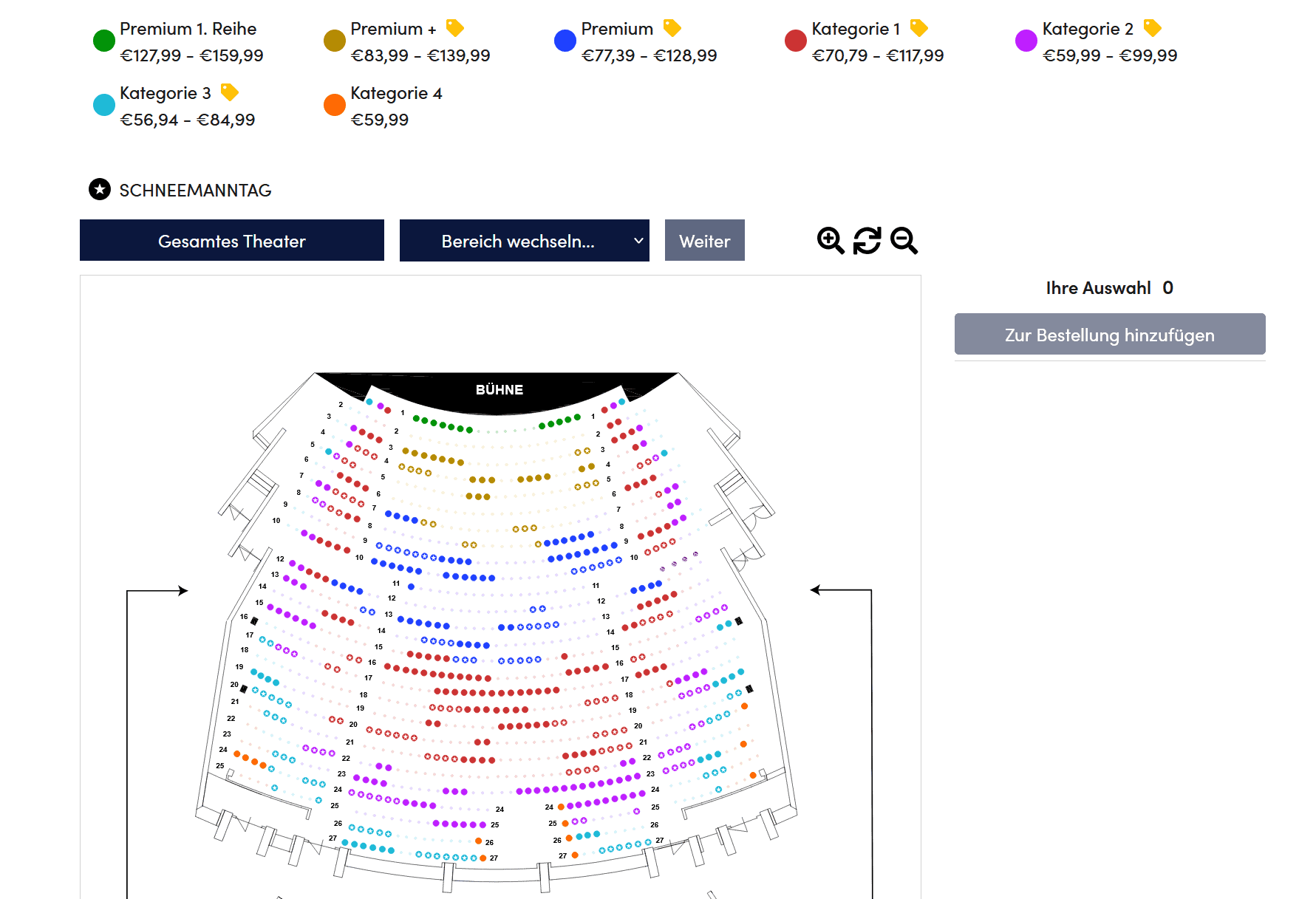Click the orange Kategorie 4 color dot
1316x899 pixels.
point(335,105)
